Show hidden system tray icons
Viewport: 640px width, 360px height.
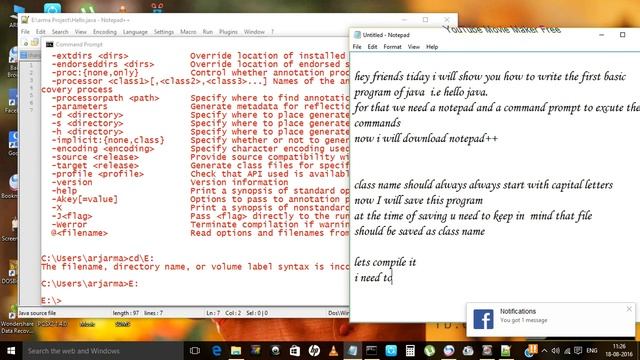[544, 351]
